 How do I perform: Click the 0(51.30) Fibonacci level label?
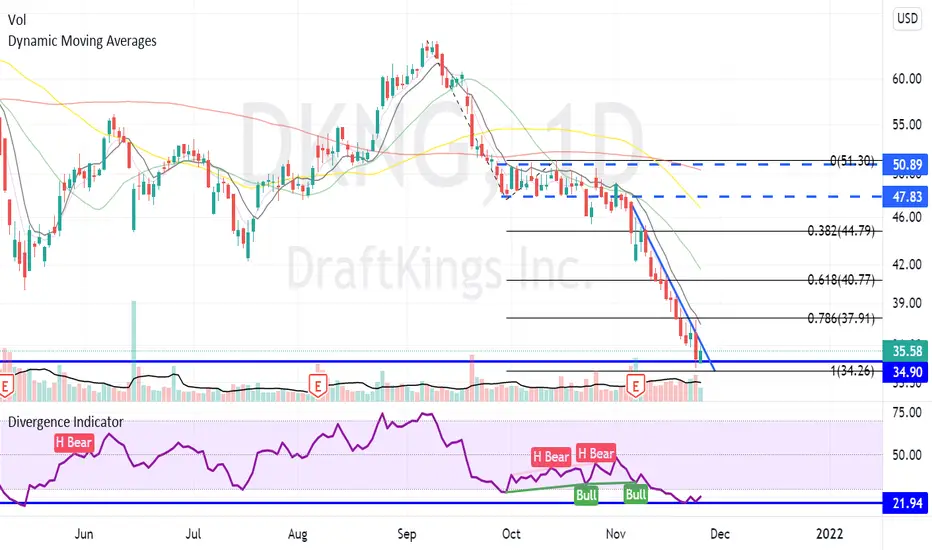coord(852,161)
